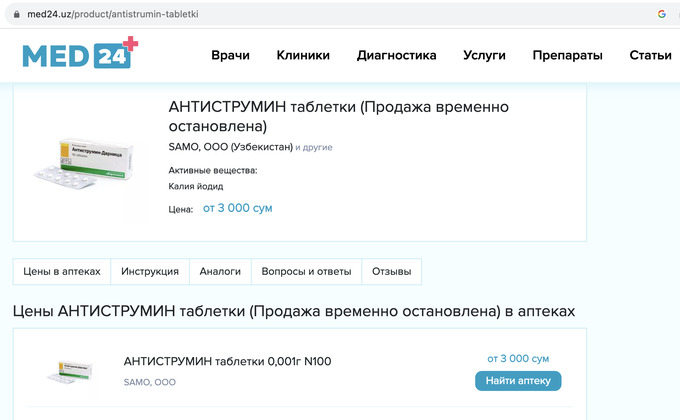Click the Калия йодид active substance
Image resolution: width=680 pixels, height=420 pixels.
196,186
